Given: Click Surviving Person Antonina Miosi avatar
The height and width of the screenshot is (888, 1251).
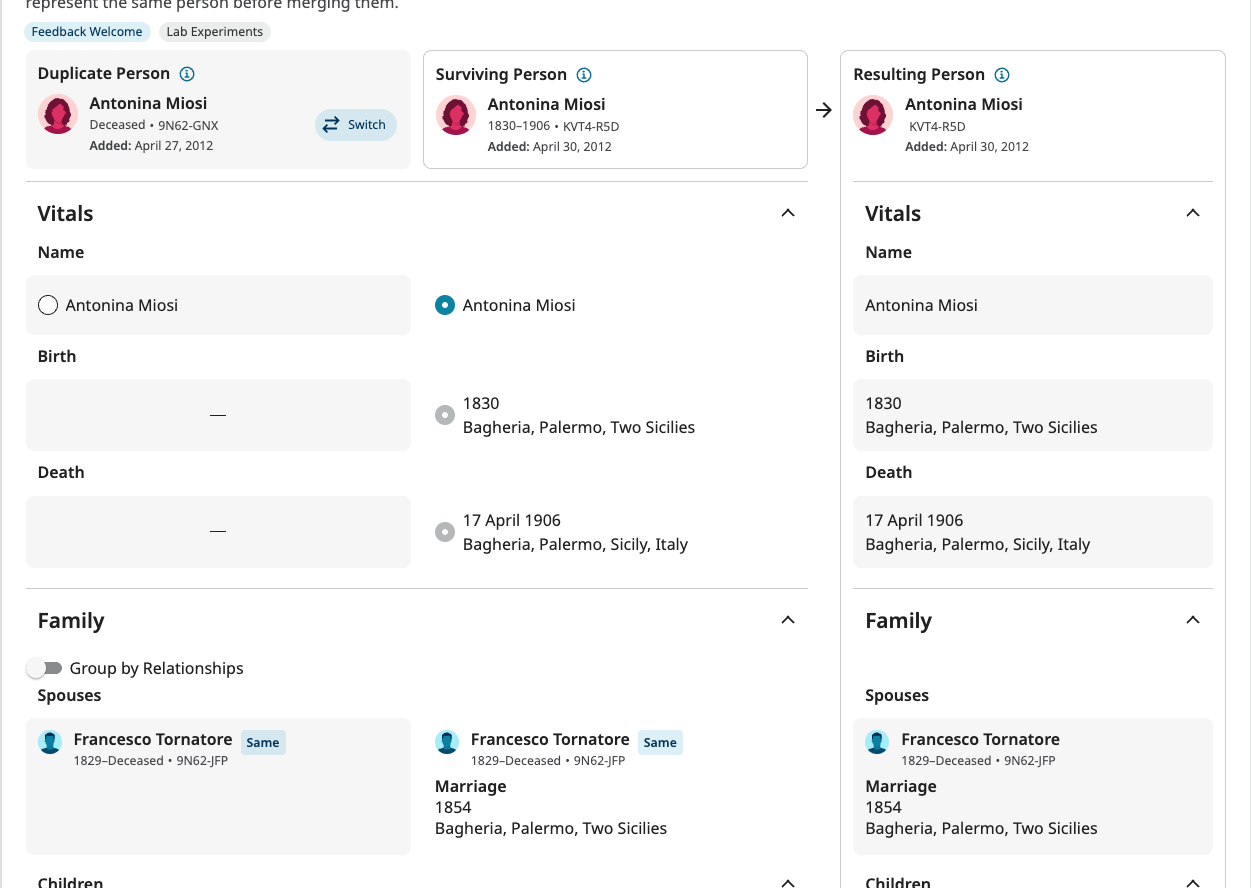Looking at the screenshot, I should pos(456,115).
